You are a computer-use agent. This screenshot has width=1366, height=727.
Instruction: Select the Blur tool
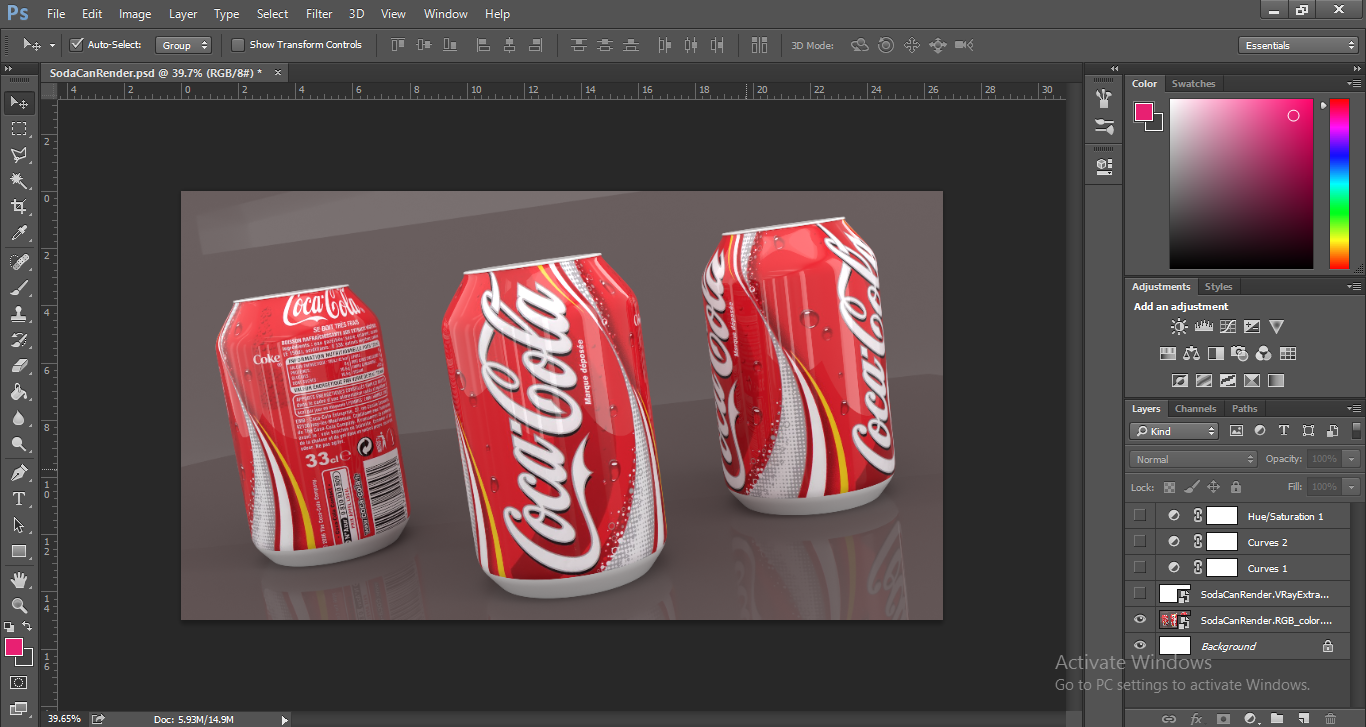click(x=19, y=418)
